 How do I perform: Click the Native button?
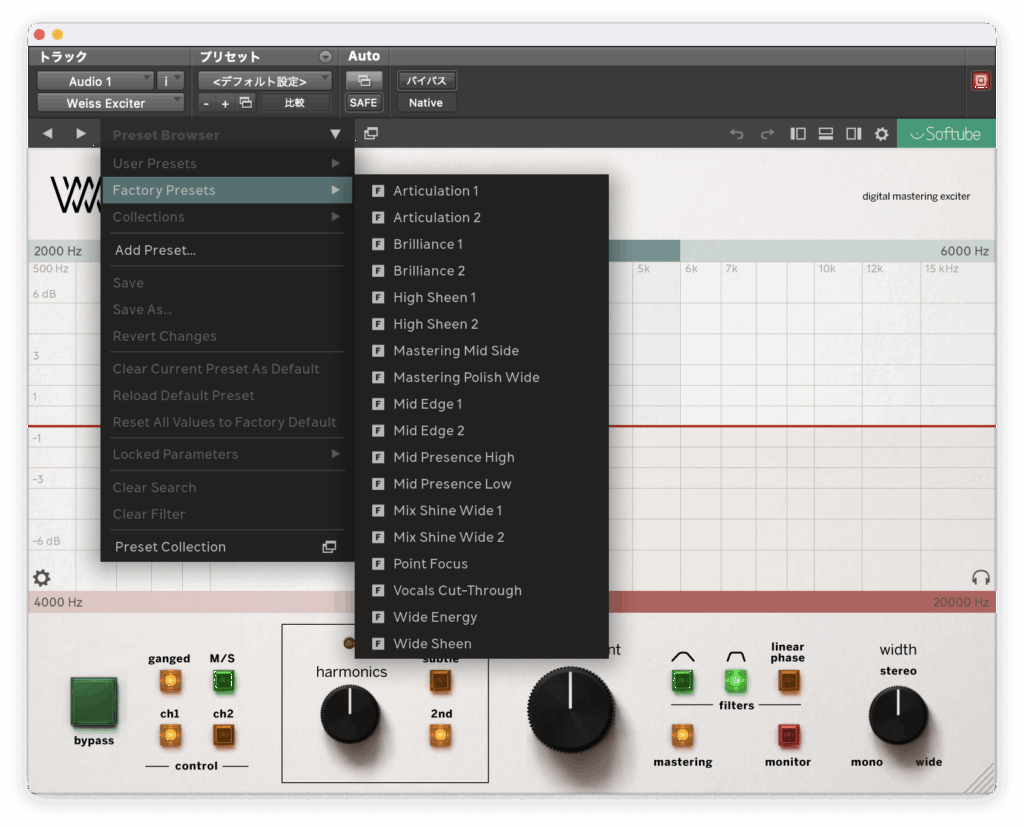[x=426, y=103]
